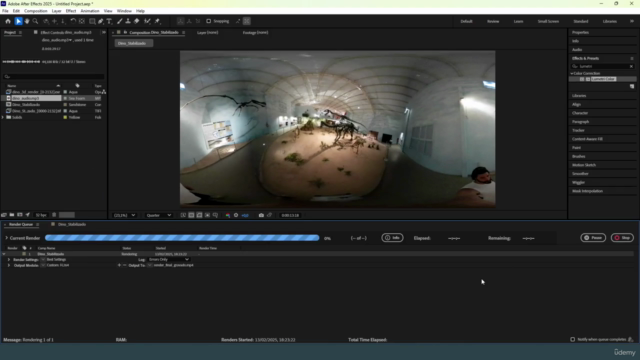Screen dimensions: 640x360
Task: Click the Sea Foam label swatch for dino_audio.mp3
Action: tap(65, 98)
